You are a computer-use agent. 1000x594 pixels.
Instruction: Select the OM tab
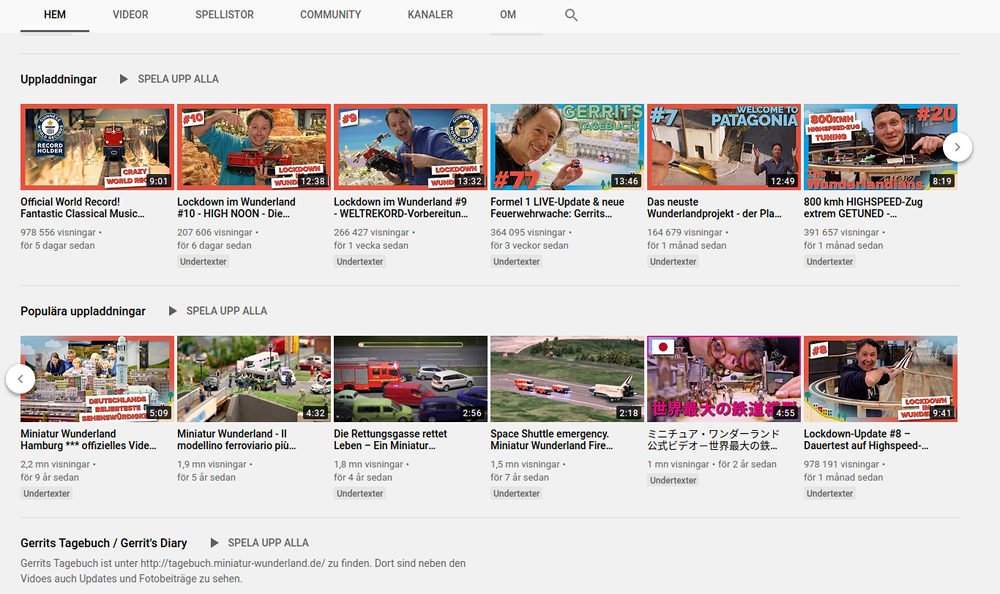coord(508,15)
